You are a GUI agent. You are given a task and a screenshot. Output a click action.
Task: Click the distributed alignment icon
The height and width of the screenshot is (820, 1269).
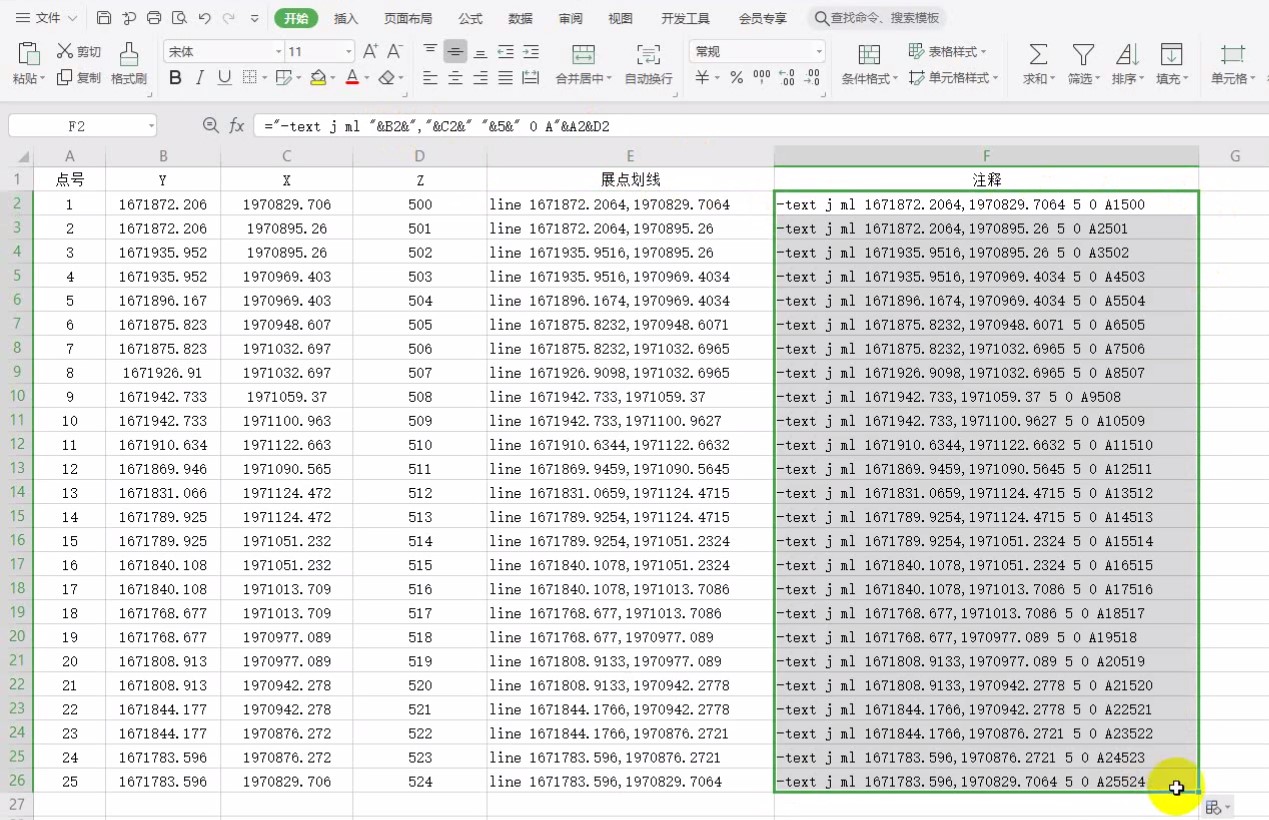click(531, 77)
